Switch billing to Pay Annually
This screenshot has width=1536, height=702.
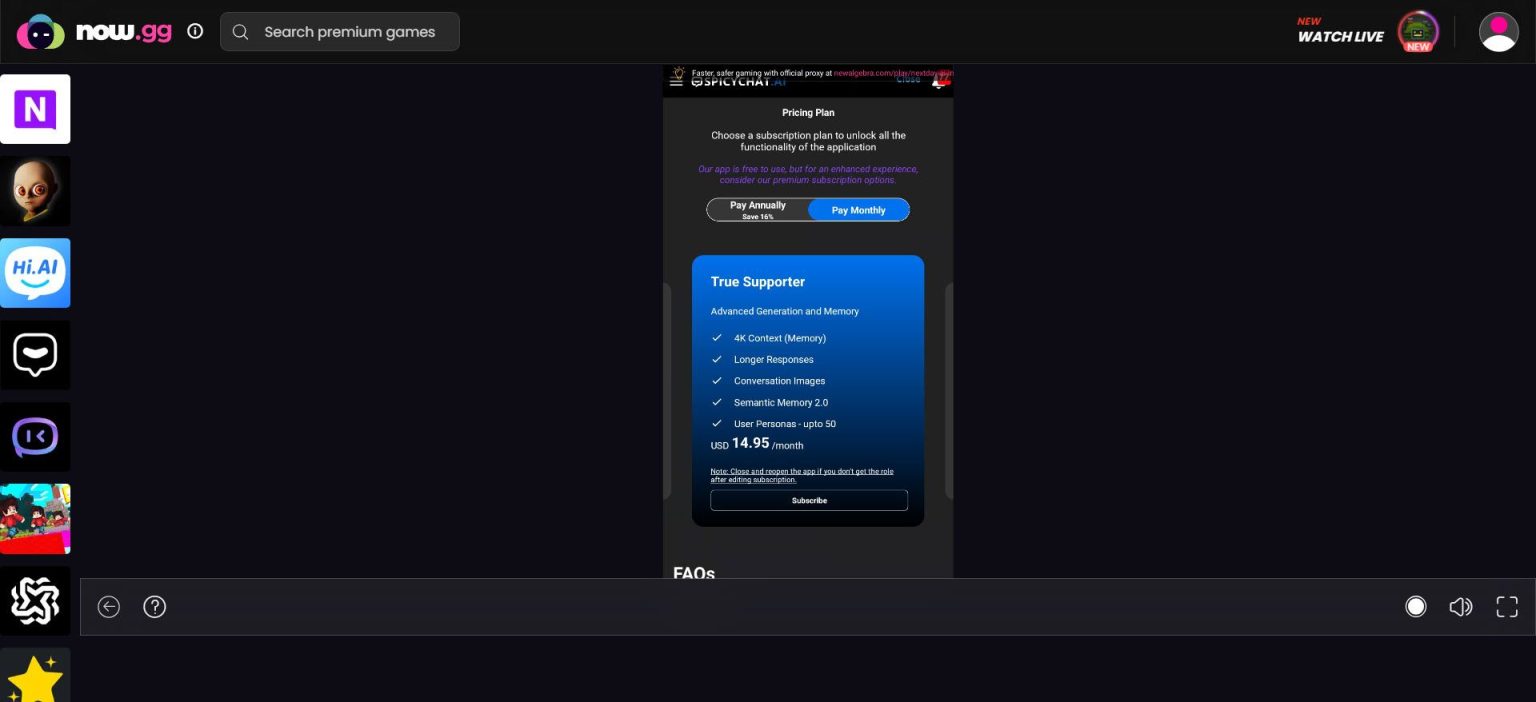click(758, 210)
